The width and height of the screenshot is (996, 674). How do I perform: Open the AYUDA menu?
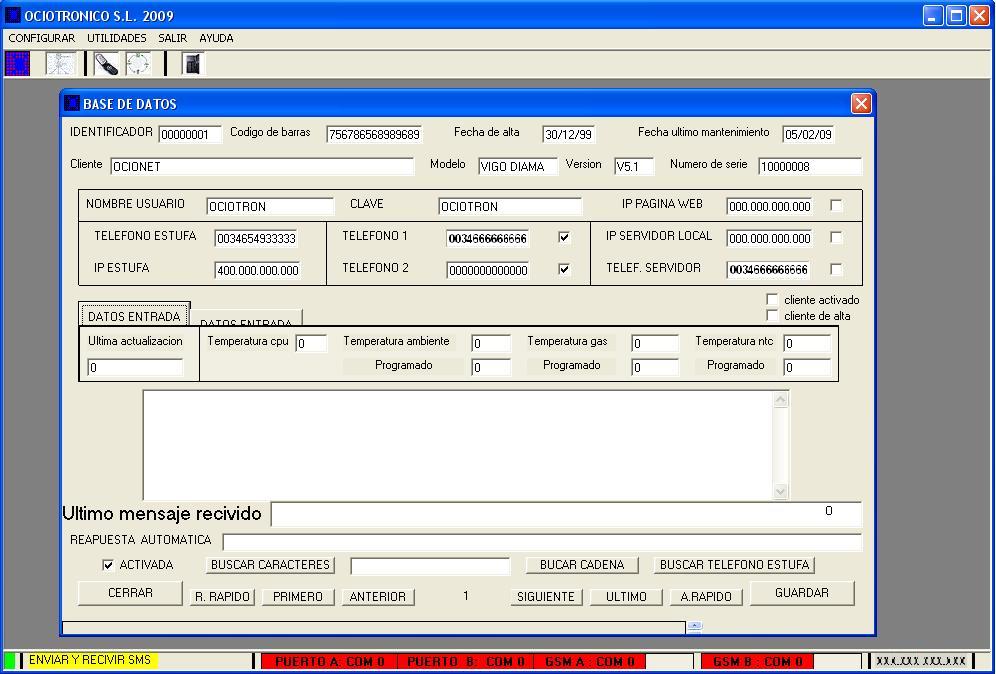216,38
